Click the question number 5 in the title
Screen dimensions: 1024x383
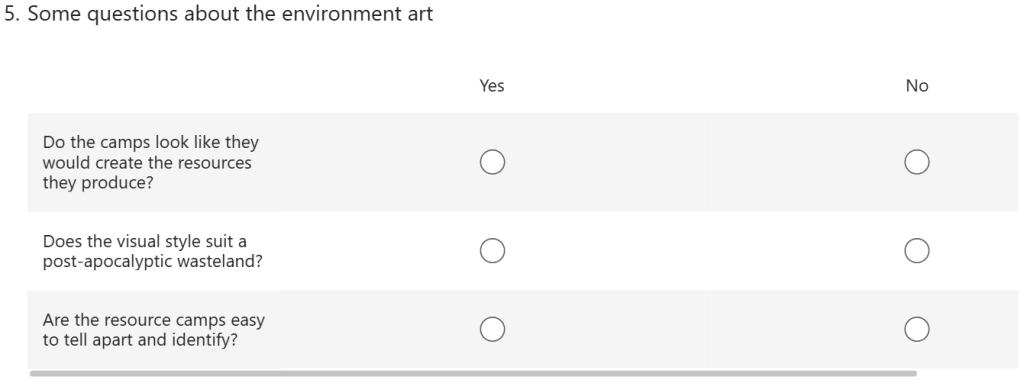11,14
